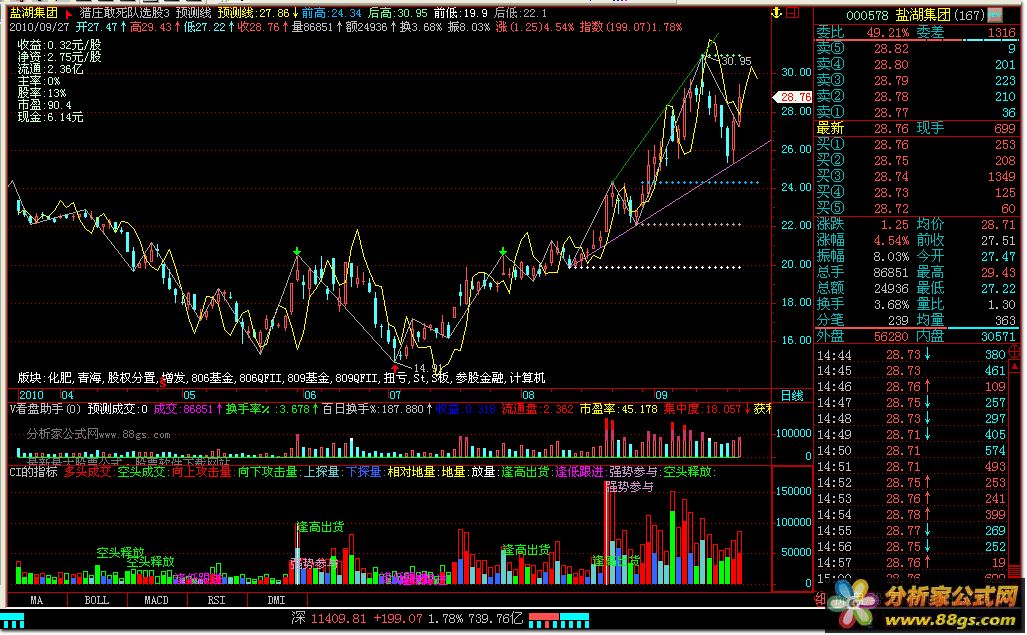1027x635 pixels.
Task: Switch to the MACD indicator tab
Action: (x=157, y=600)
